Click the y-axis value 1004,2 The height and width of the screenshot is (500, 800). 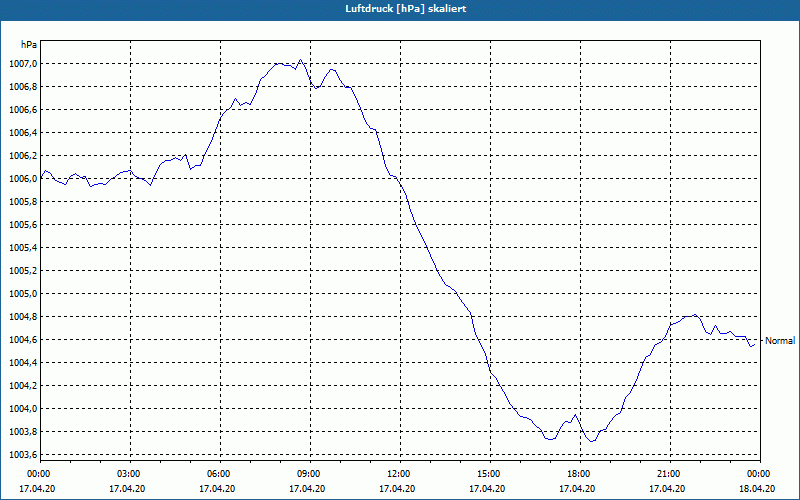click(23, 386)
